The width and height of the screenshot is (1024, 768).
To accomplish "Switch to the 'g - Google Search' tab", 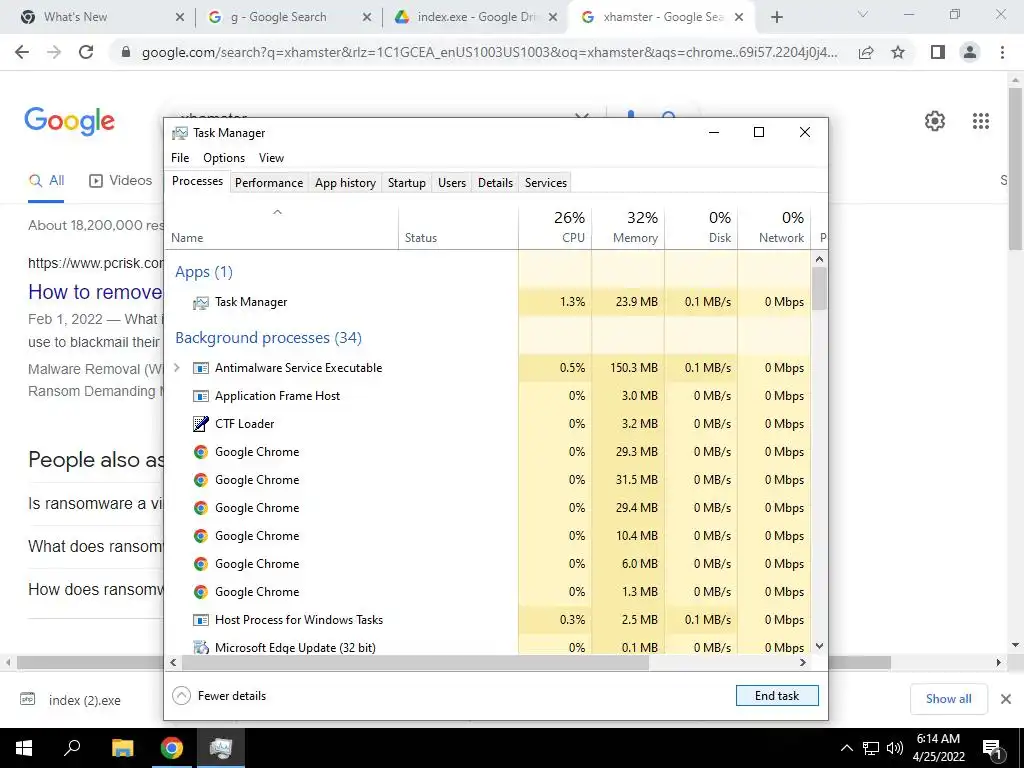I will pos(278,18).
